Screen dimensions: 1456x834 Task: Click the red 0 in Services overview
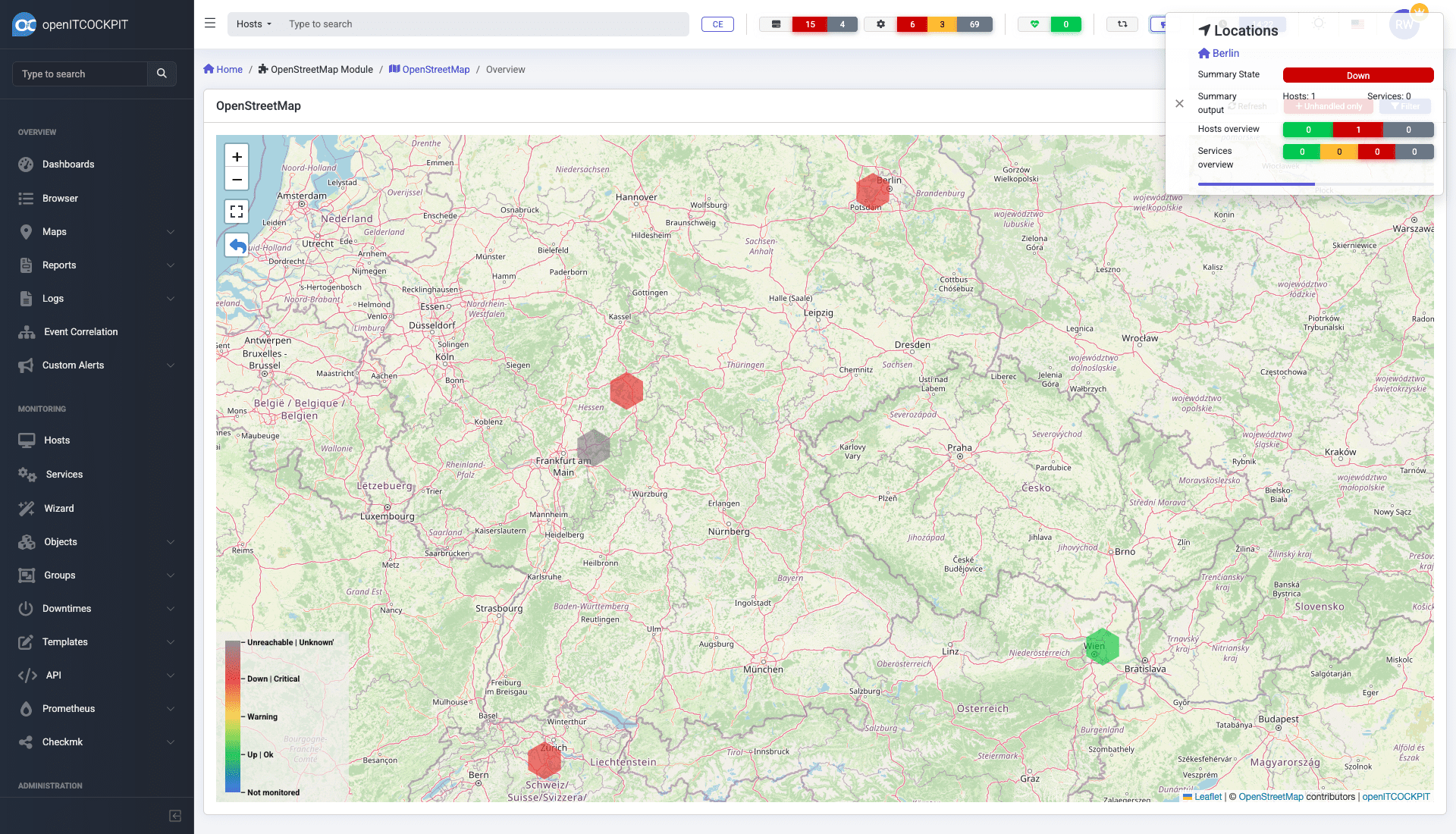(x=1377, y=152)
